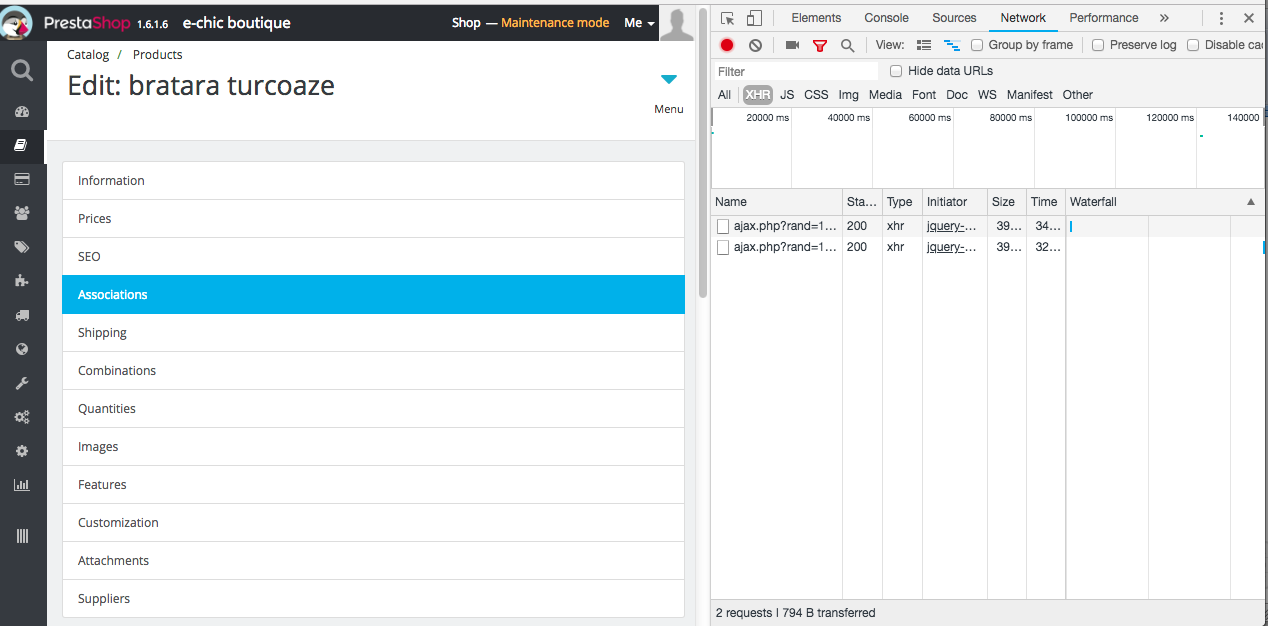Enable the Preserve log checkbox

[1098, 45]
